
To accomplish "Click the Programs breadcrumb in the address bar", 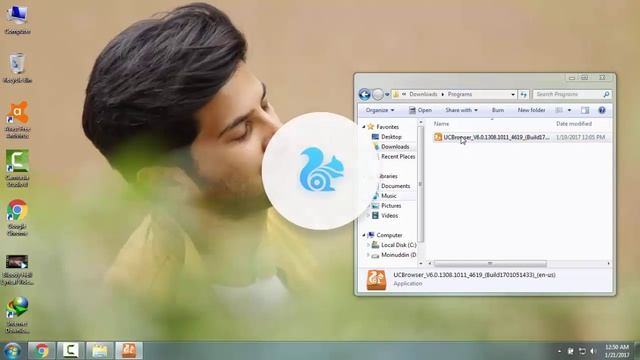I will [460, 94].
